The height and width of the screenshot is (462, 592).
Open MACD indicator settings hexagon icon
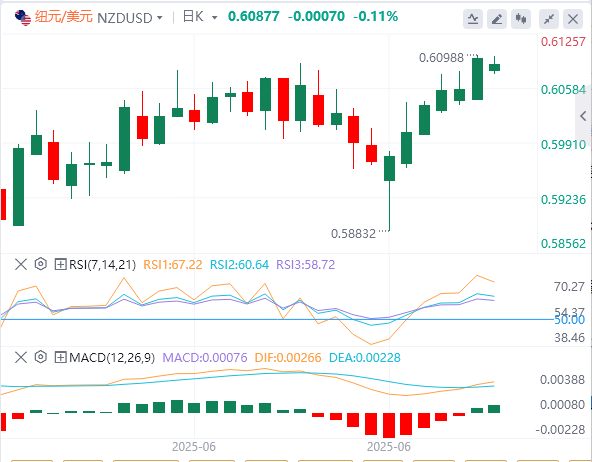[40, 357]
